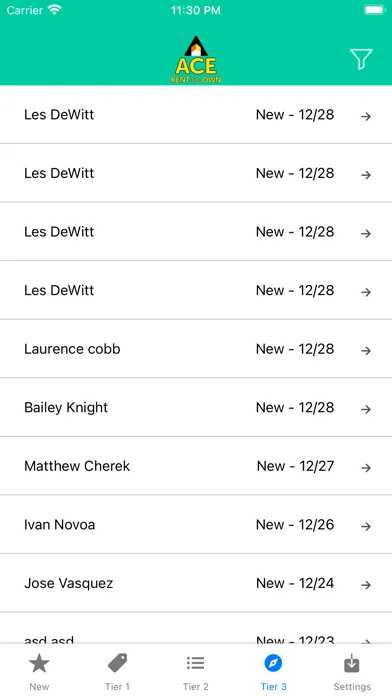The image size is (392, 696).
Task: Tap the ACE Rent to Own logo
Action: tap(196, 59)
